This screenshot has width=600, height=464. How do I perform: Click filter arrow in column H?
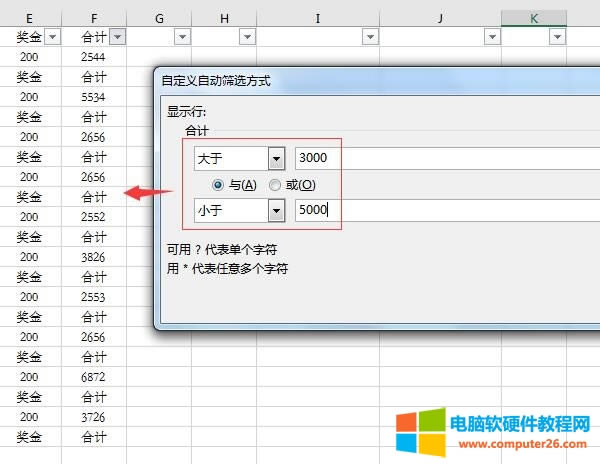tap(247, 37)
